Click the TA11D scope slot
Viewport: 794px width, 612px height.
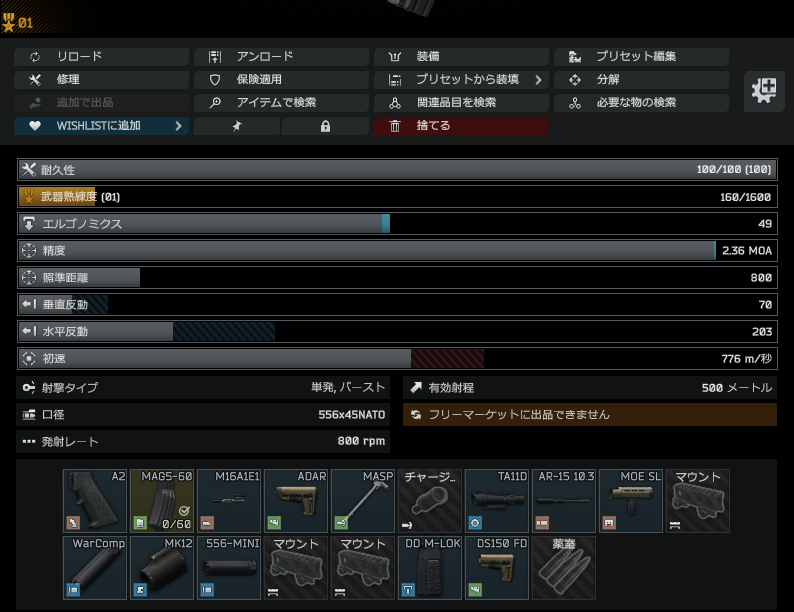click(497, 501)
